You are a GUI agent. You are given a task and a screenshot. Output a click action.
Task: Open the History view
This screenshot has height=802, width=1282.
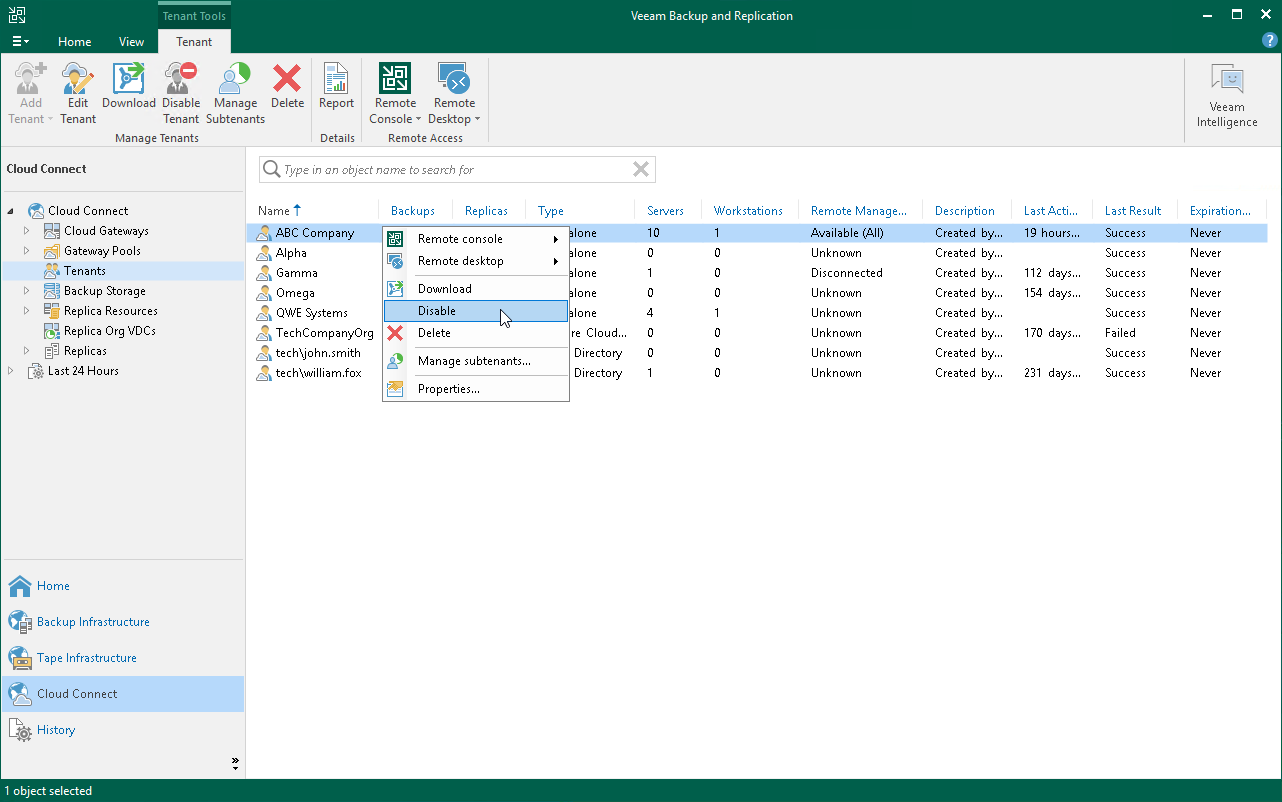122,730
